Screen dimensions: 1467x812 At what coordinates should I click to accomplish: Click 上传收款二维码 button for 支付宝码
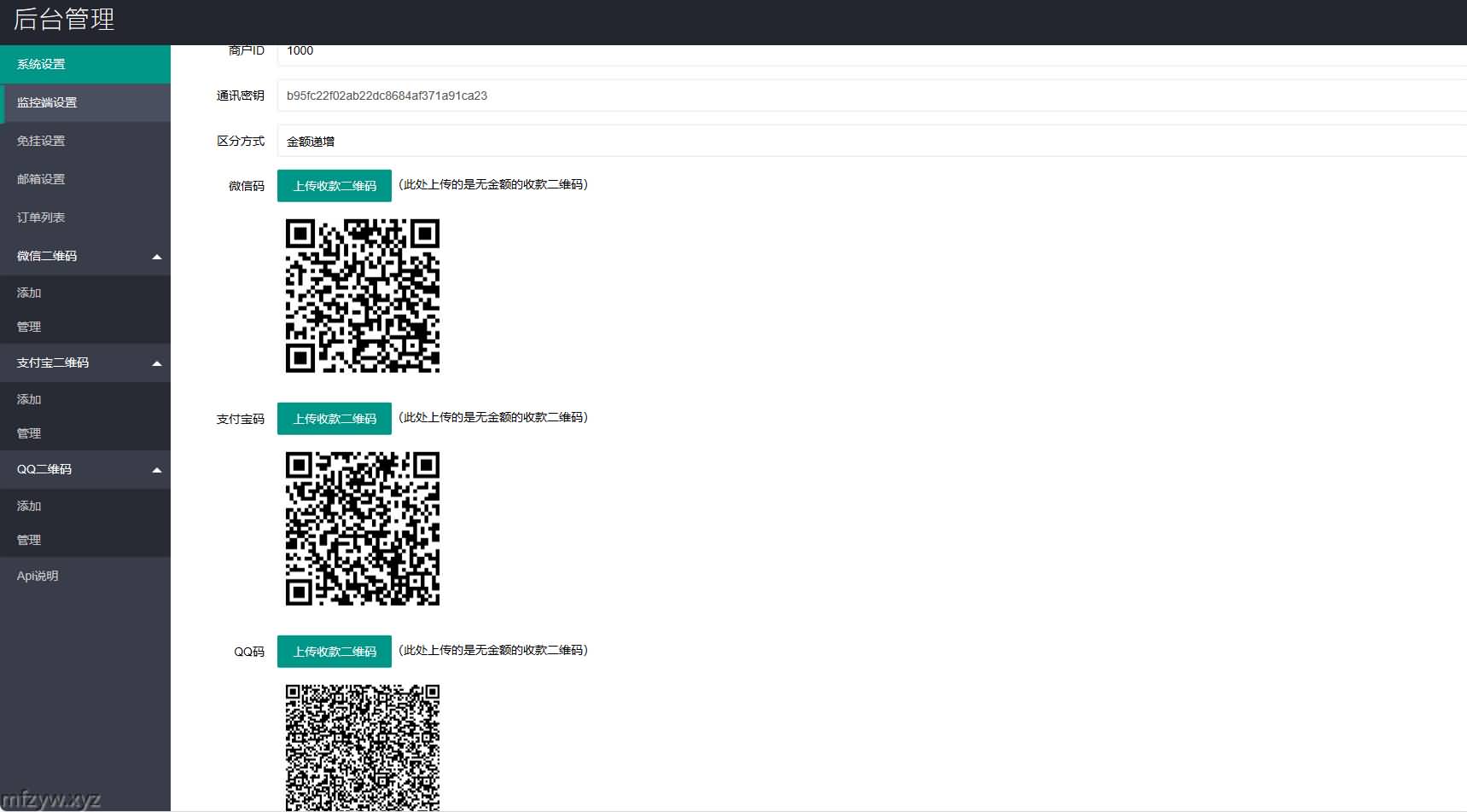[335, 419]
